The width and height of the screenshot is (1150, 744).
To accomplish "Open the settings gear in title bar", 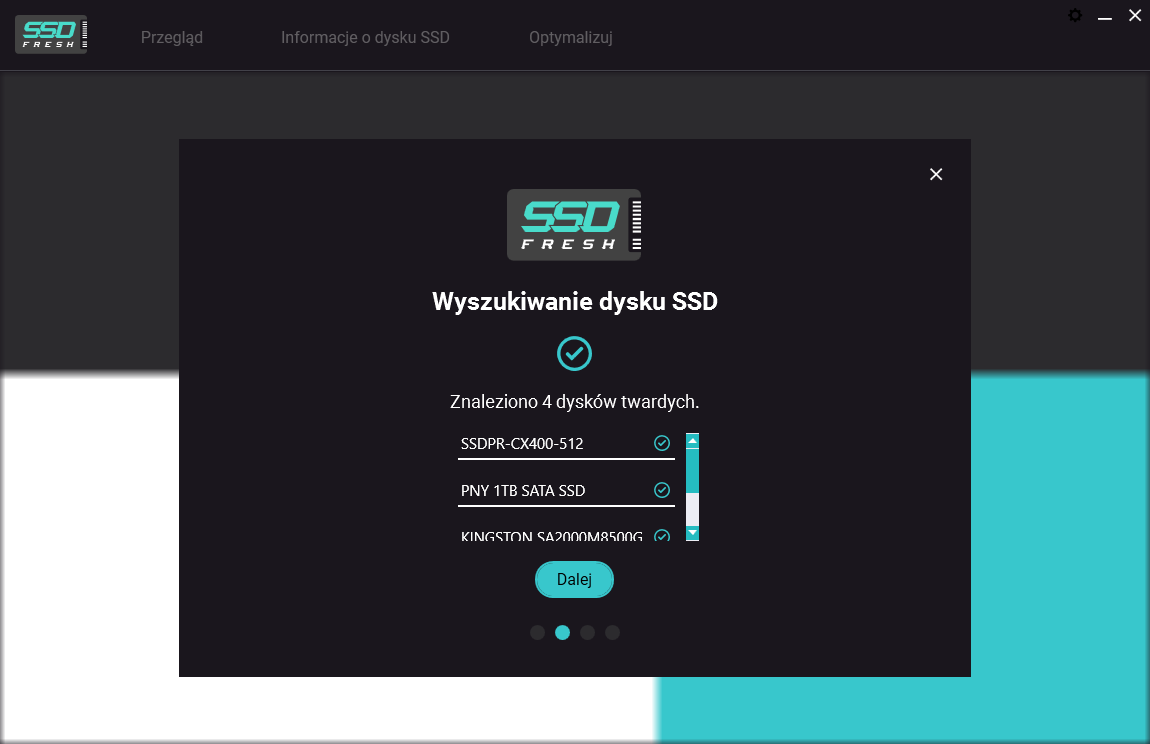I will 1074,15.
